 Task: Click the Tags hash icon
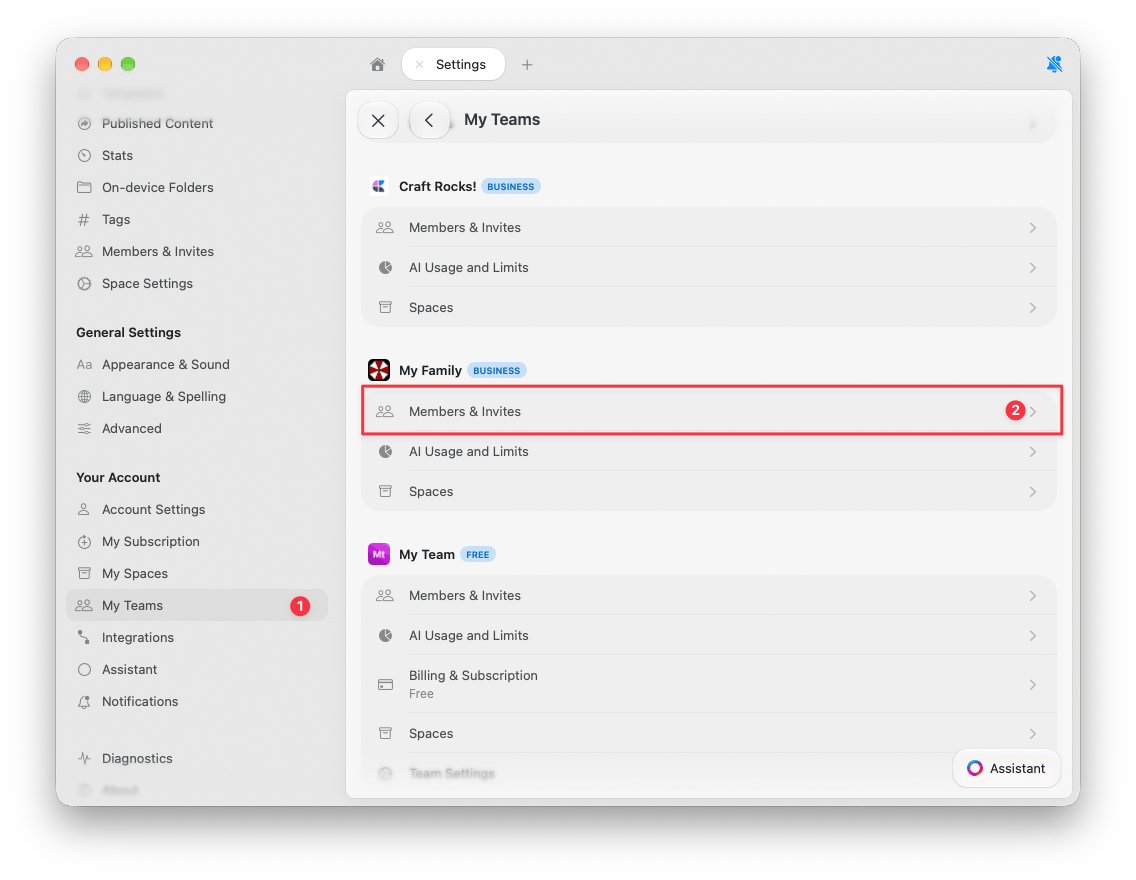point(84,219)
